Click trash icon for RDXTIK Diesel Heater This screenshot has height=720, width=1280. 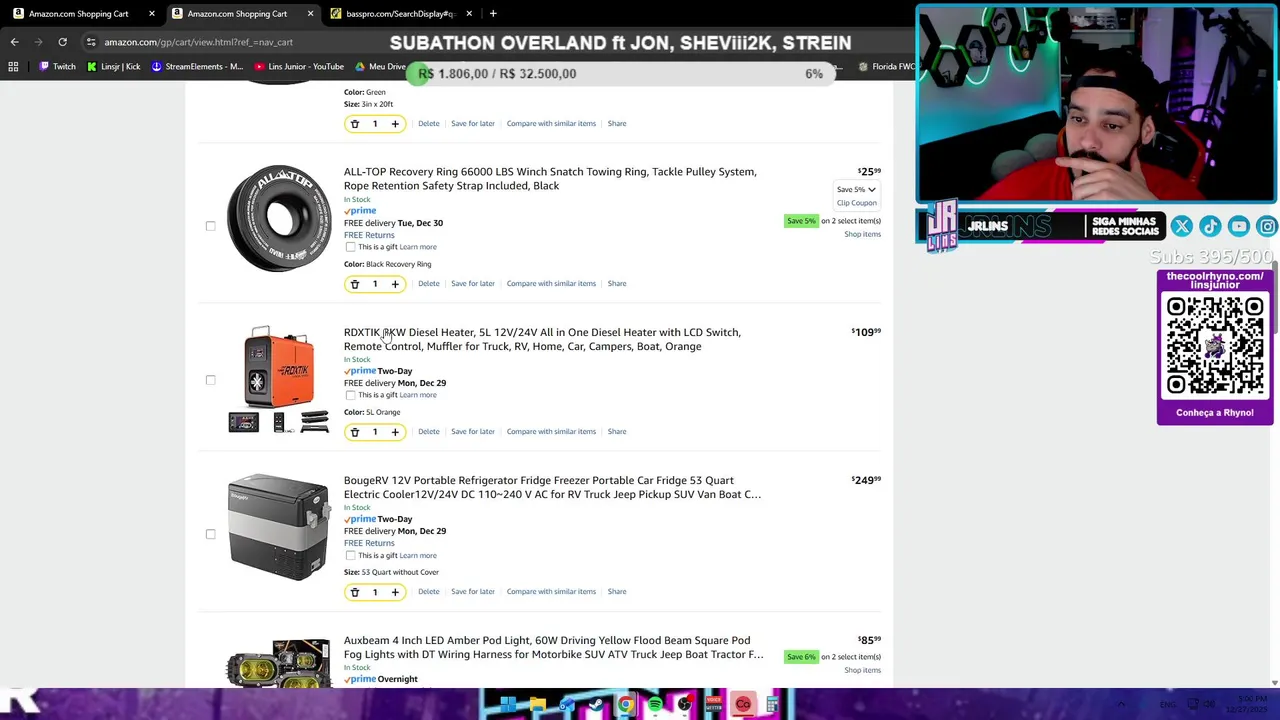[x=354, y=432]
